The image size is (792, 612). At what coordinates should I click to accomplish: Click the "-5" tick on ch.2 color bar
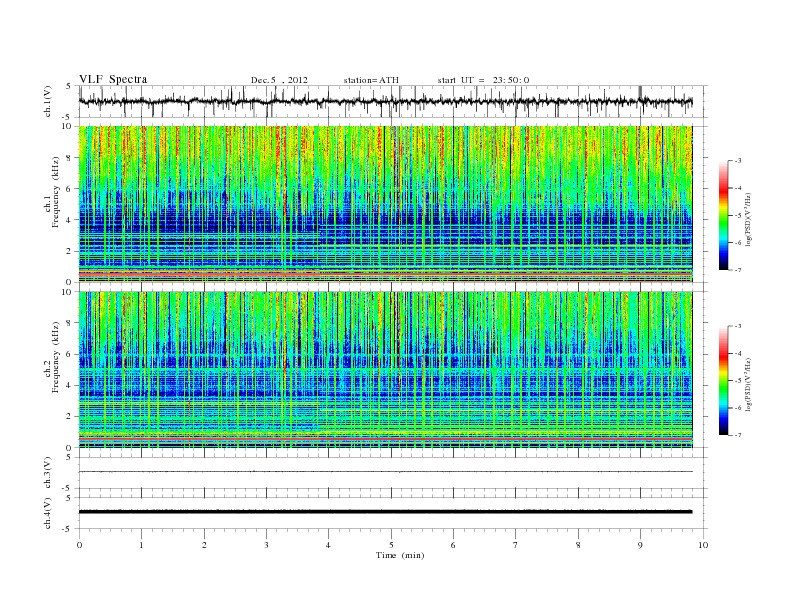pyautogui.click(x=738, y=381)
